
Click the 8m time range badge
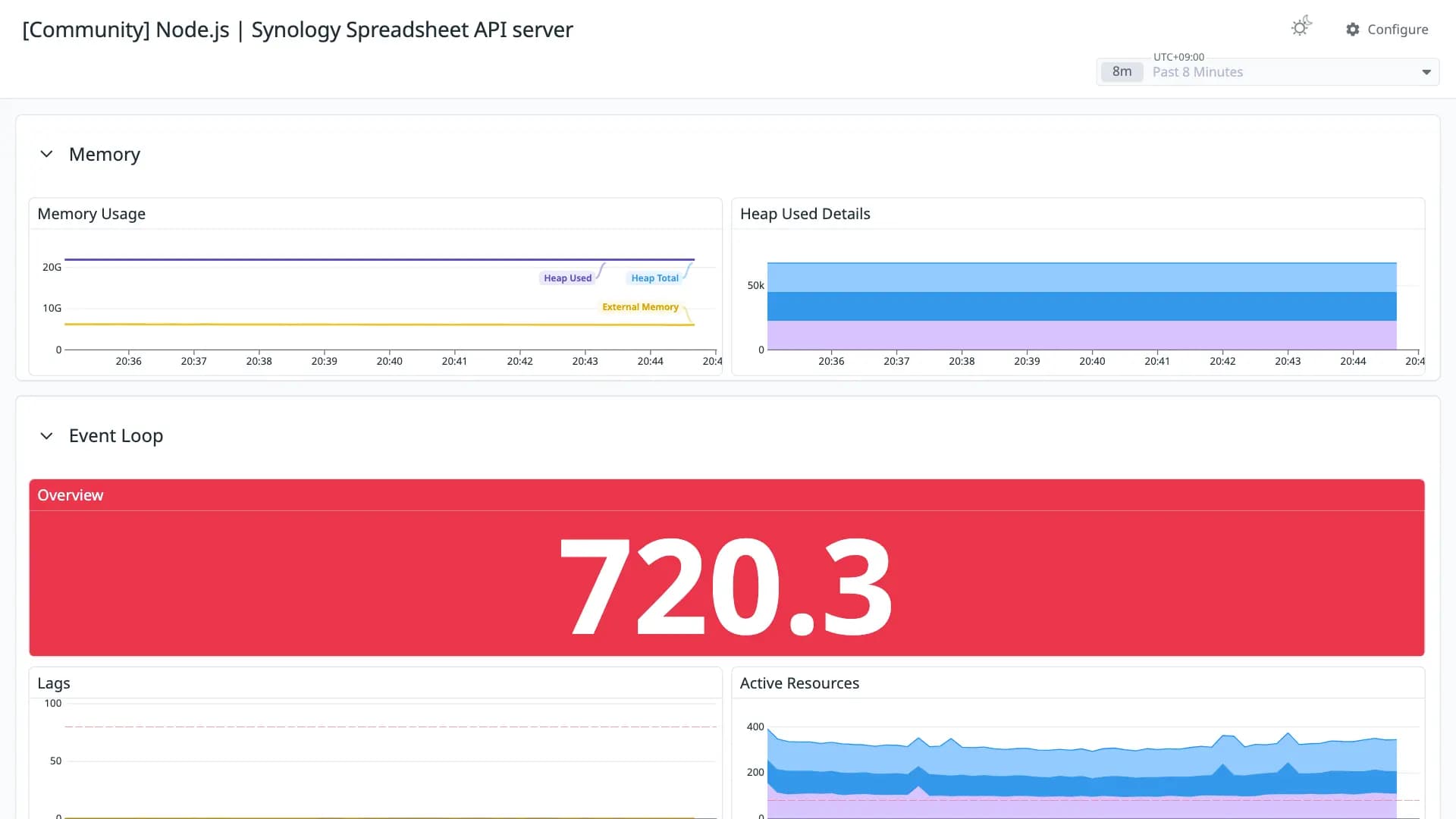click(x=1122, y=72)
